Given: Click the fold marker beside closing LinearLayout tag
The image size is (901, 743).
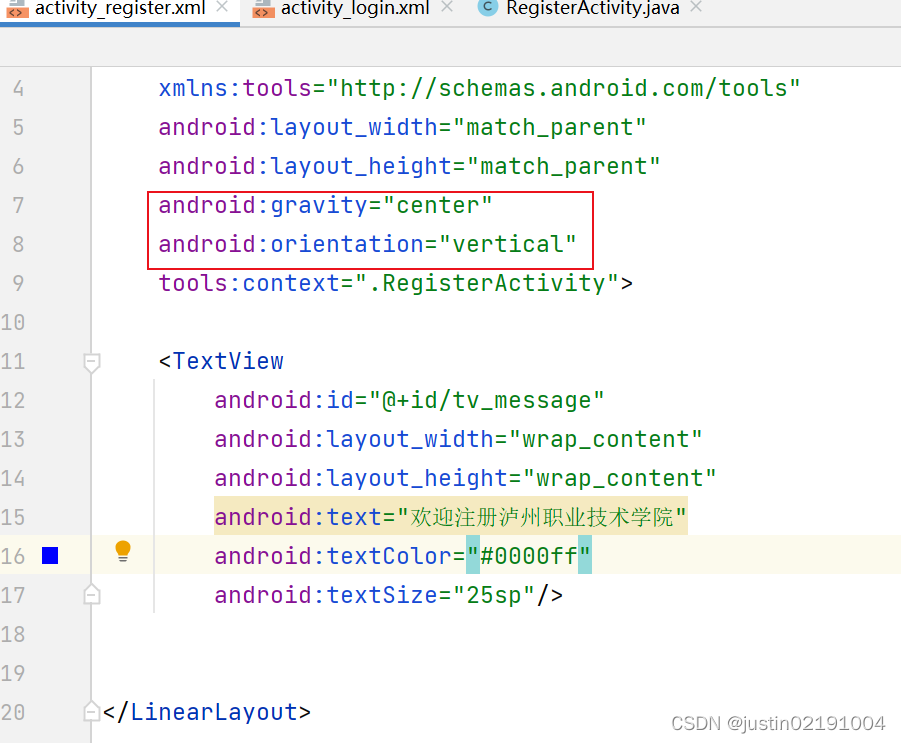Looking at the screenshot, I should [x=91, y=711].
